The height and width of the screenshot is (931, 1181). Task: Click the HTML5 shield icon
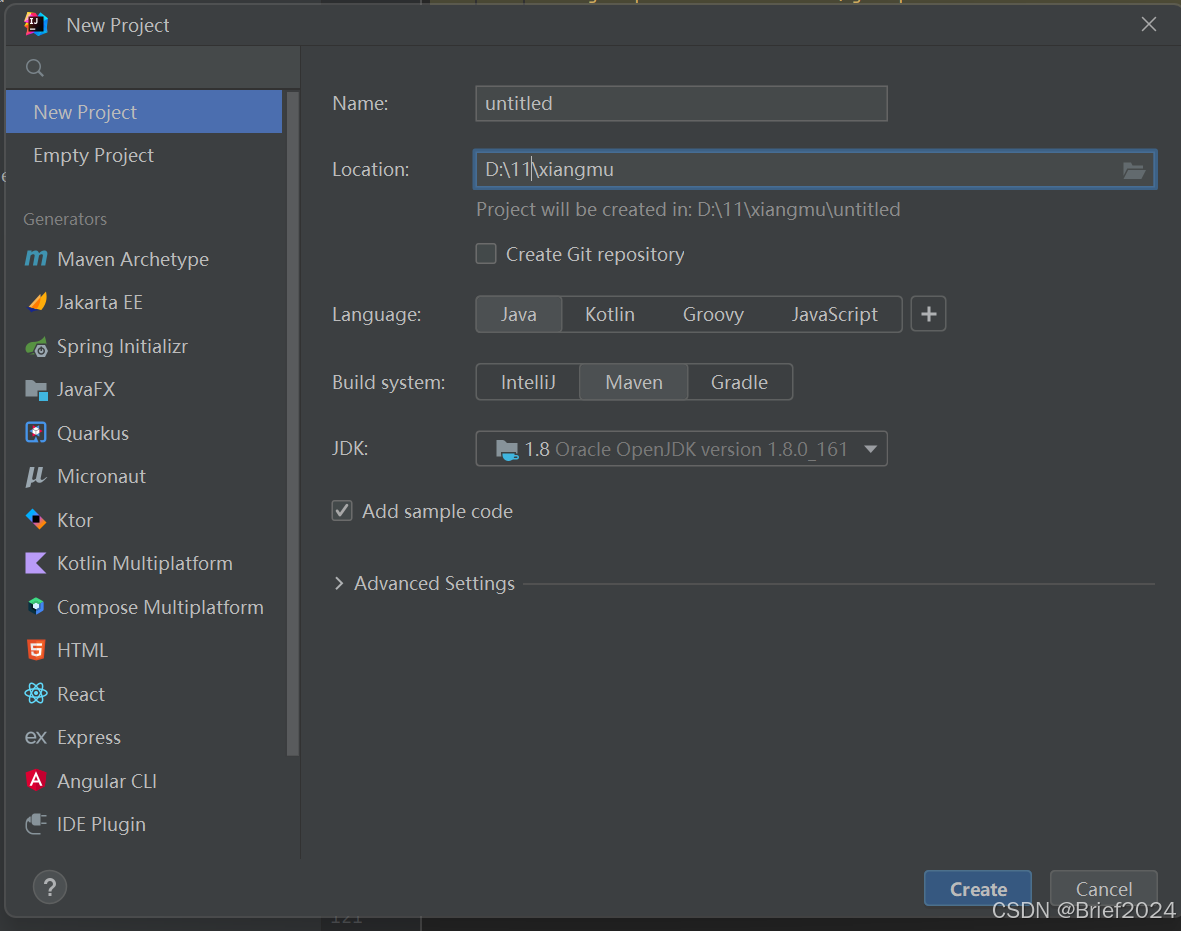(36, 650)
